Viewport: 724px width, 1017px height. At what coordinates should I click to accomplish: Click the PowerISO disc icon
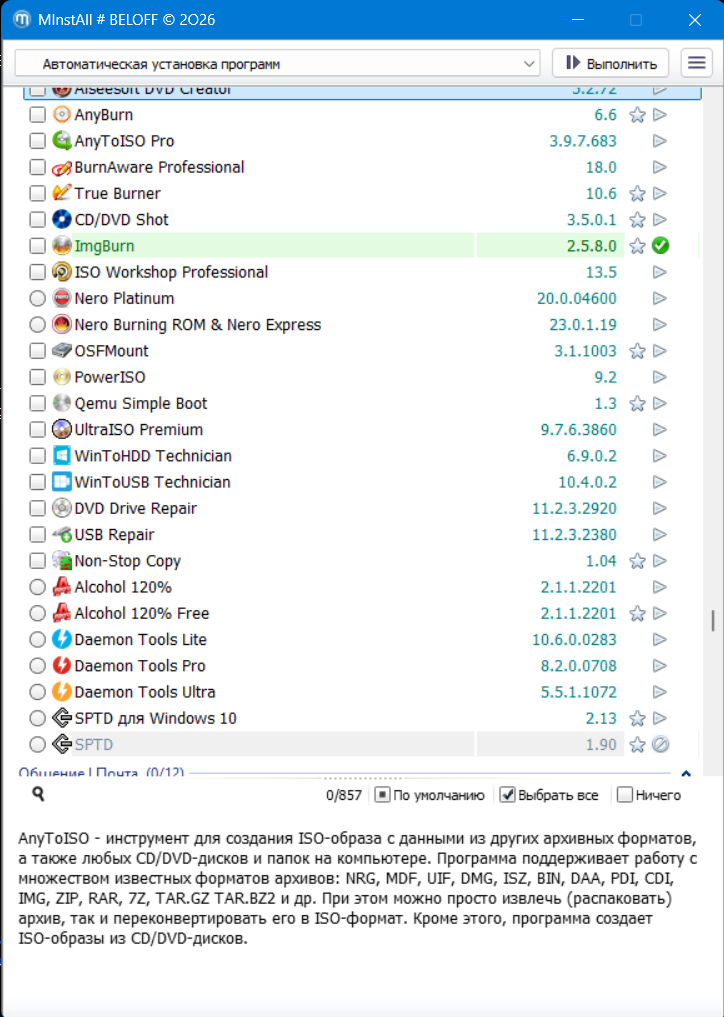tap(61, 377)
